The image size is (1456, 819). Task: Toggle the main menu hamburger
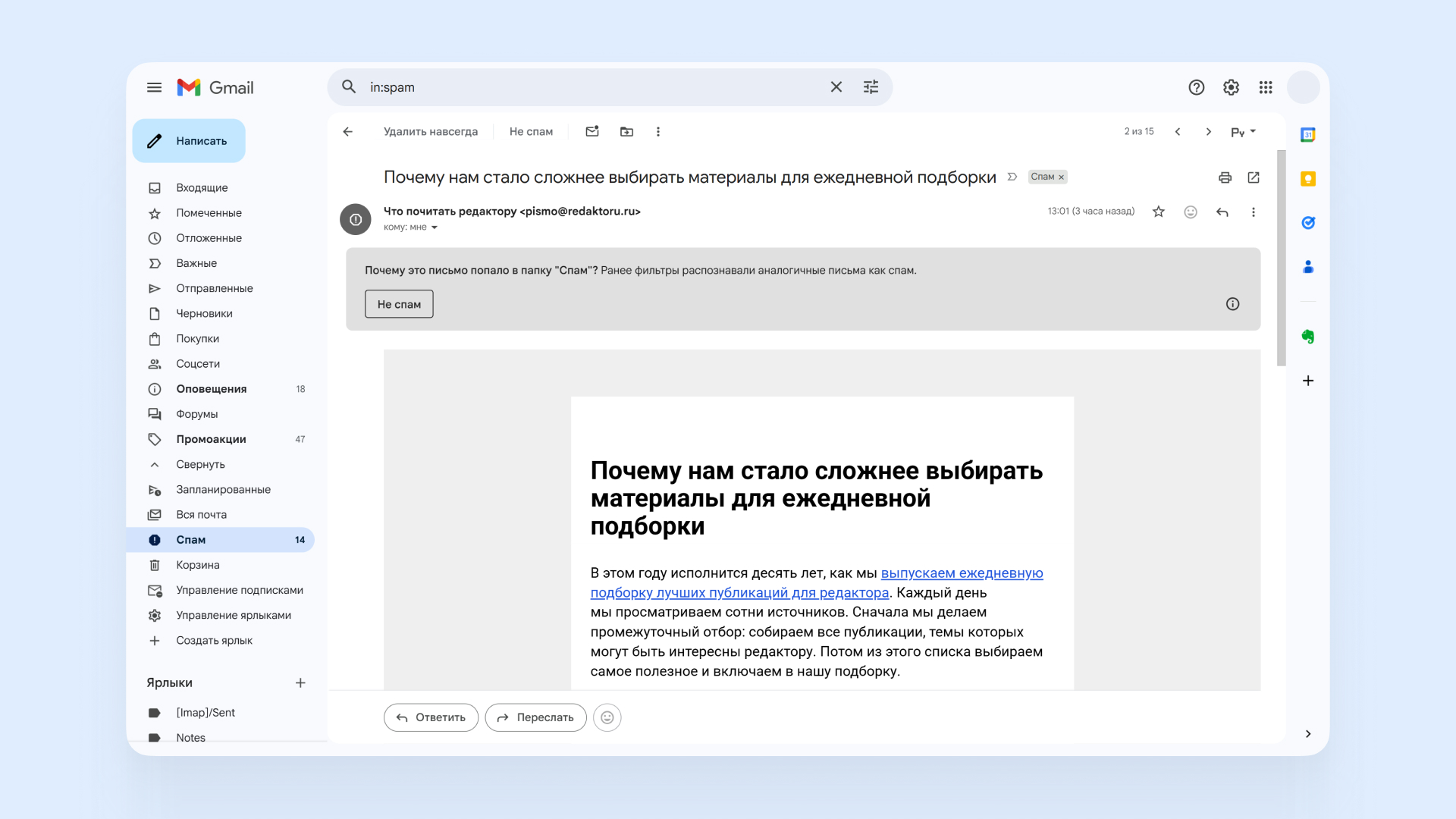coord(154,87)
